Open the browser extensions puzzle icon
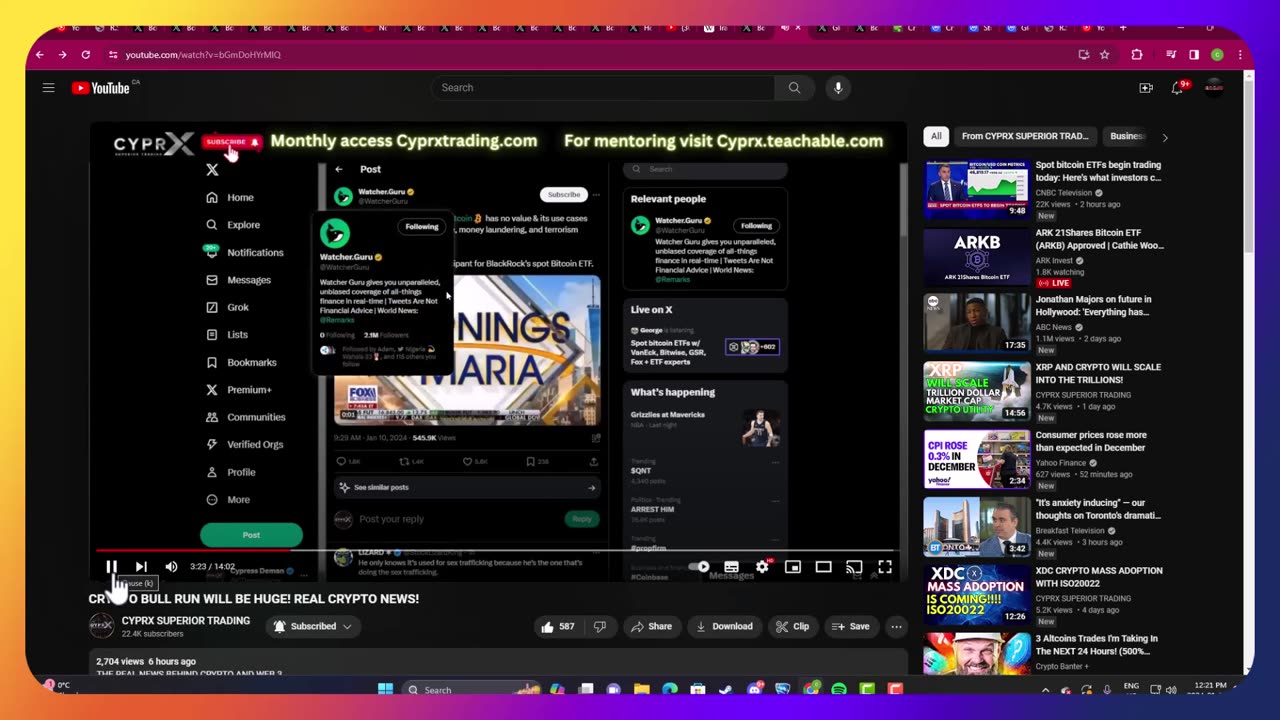Viewport: 1280px width, 720px height. click(x=1137, y=55)
